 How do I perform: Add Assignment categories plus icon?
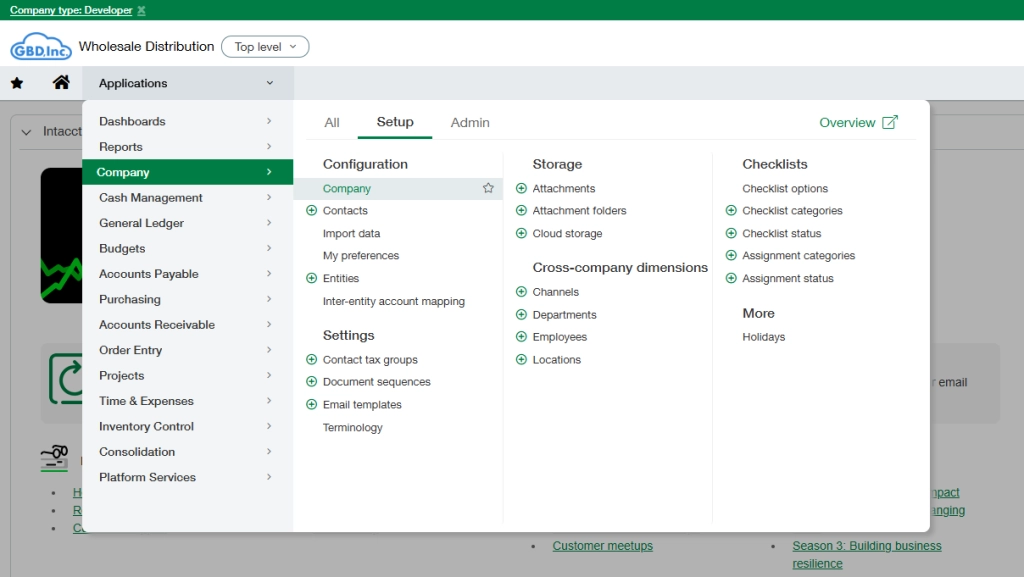tap(731, 255)
